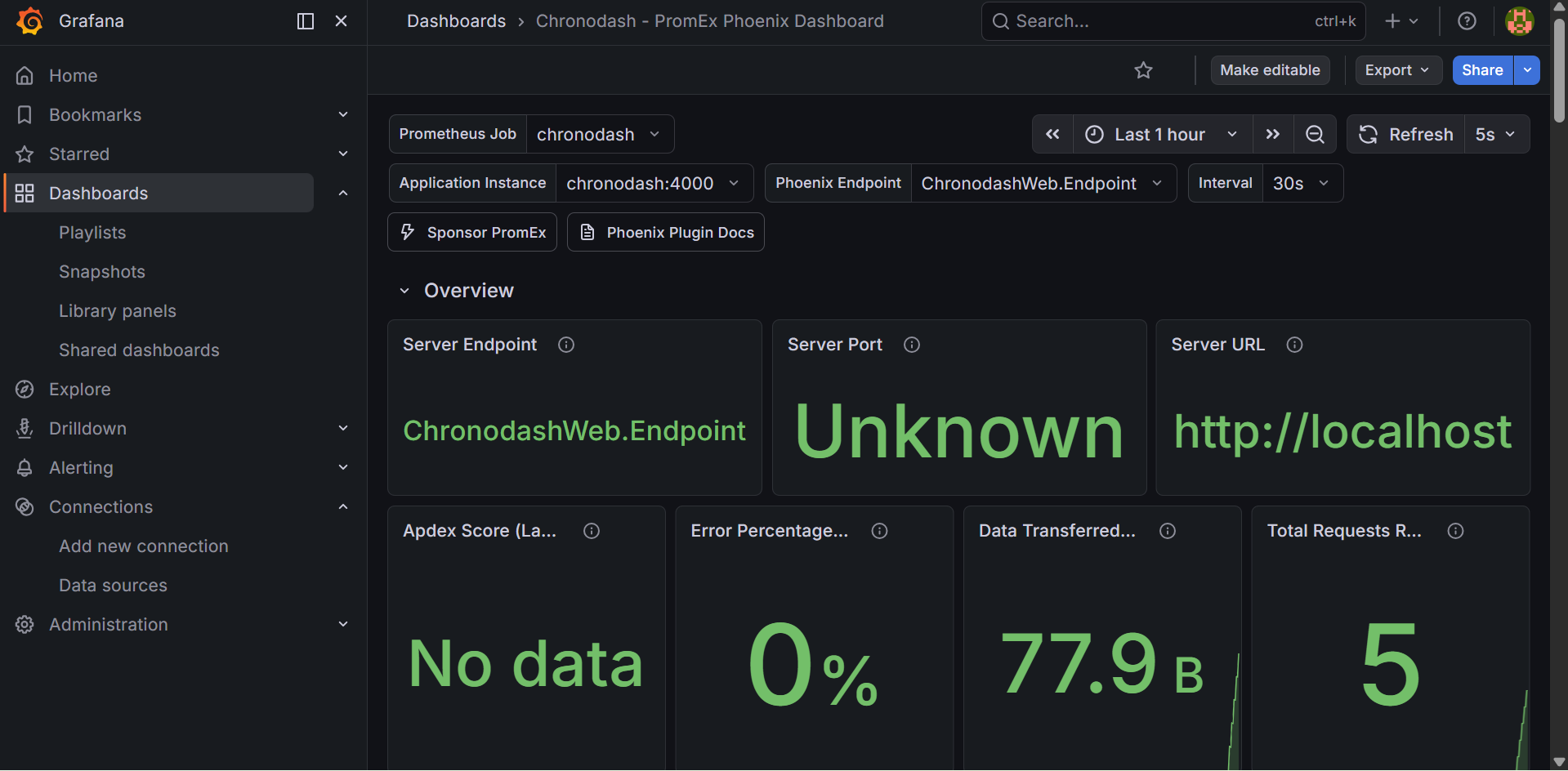Screen dimensions: 1568x771
Task: Open Bookmarks in the sidebar
Action: click(96, 115)
